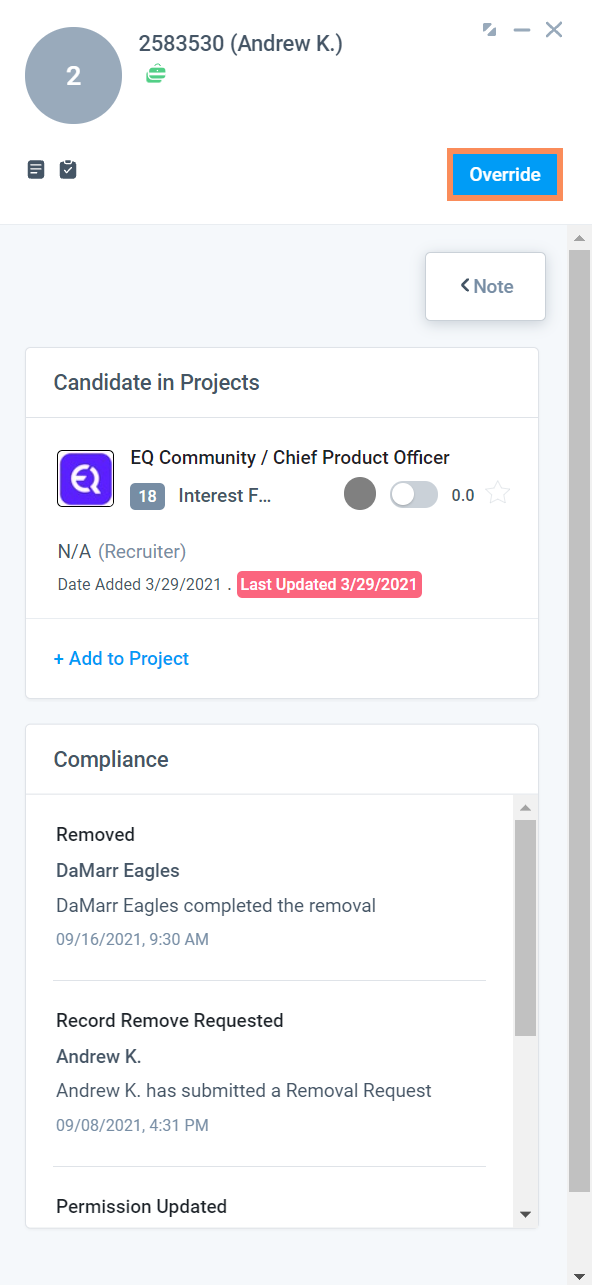Click the candidate avatar circle labeled 2
The width and height of the screenshot is (592, 1285).
[x=73, y=76]
